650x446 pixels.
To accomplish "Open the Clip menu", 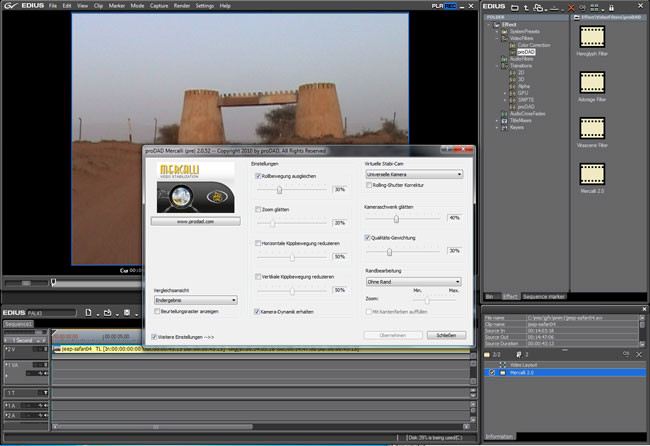I will click(x=98, y=6).
